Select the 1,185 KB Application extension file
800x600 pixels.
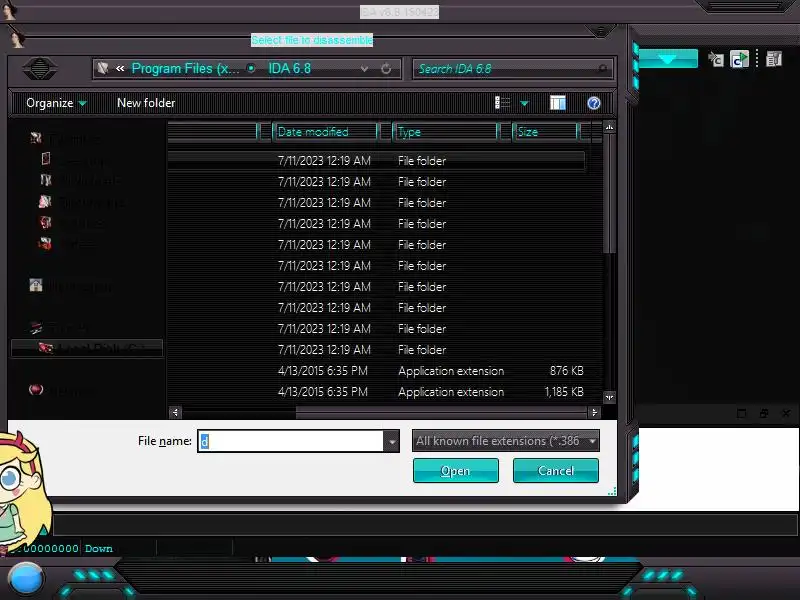[376, 392]
